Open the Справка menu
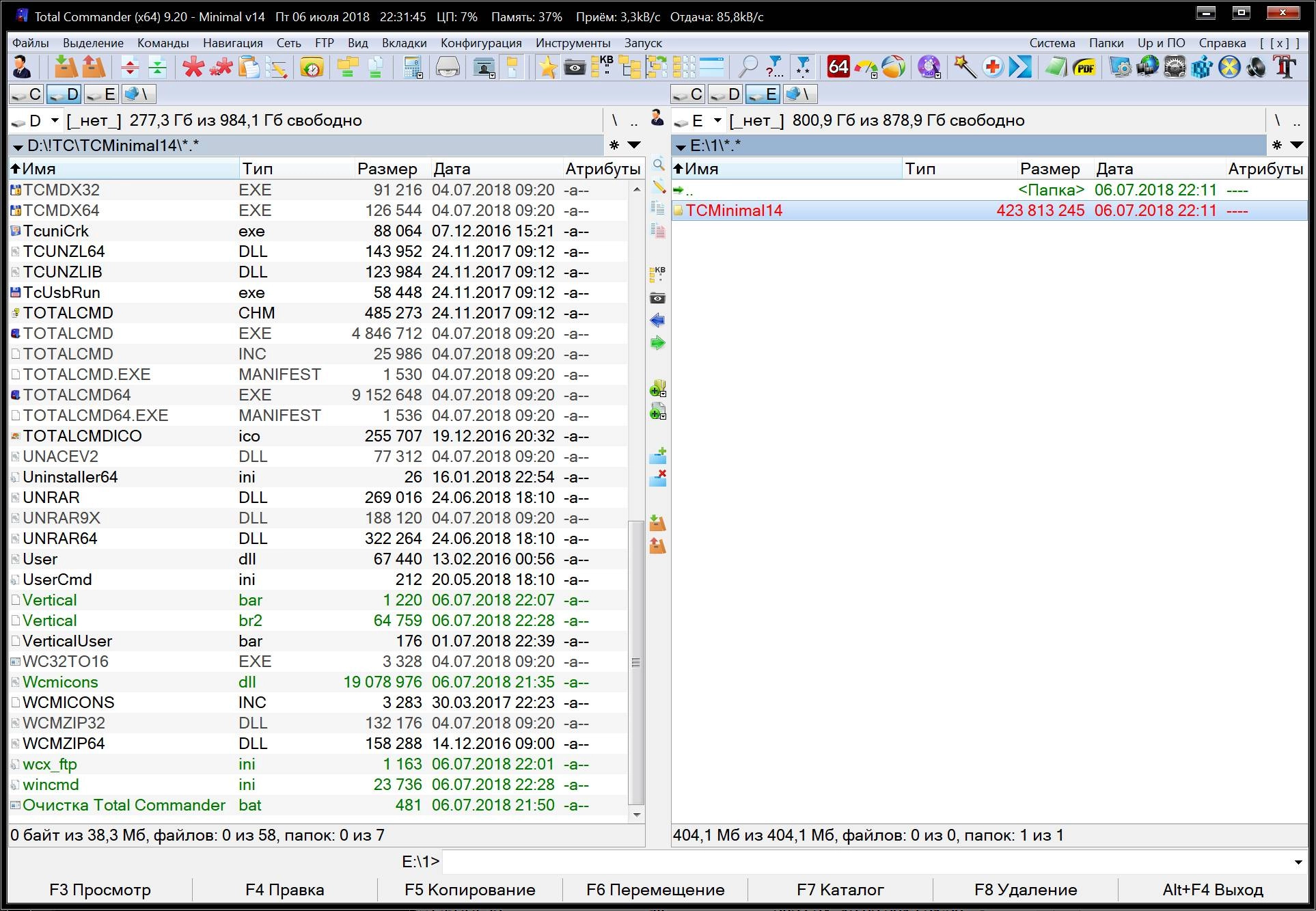Screen dimensions: 1316x911 [x=1222, y=43]
